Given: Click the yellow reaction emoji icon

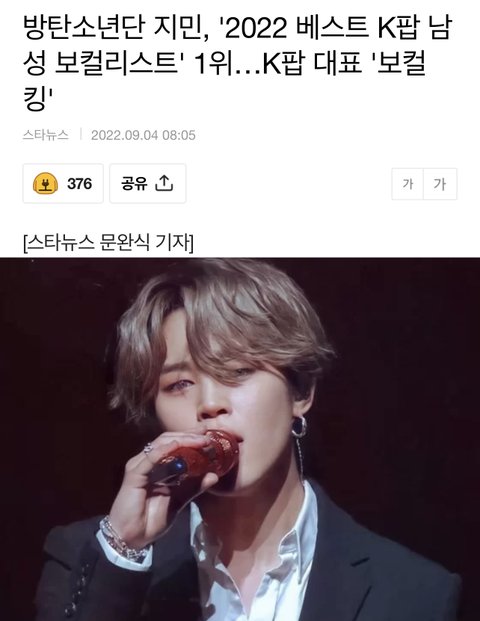Looking at the screenshot, I should pos(46,184).
